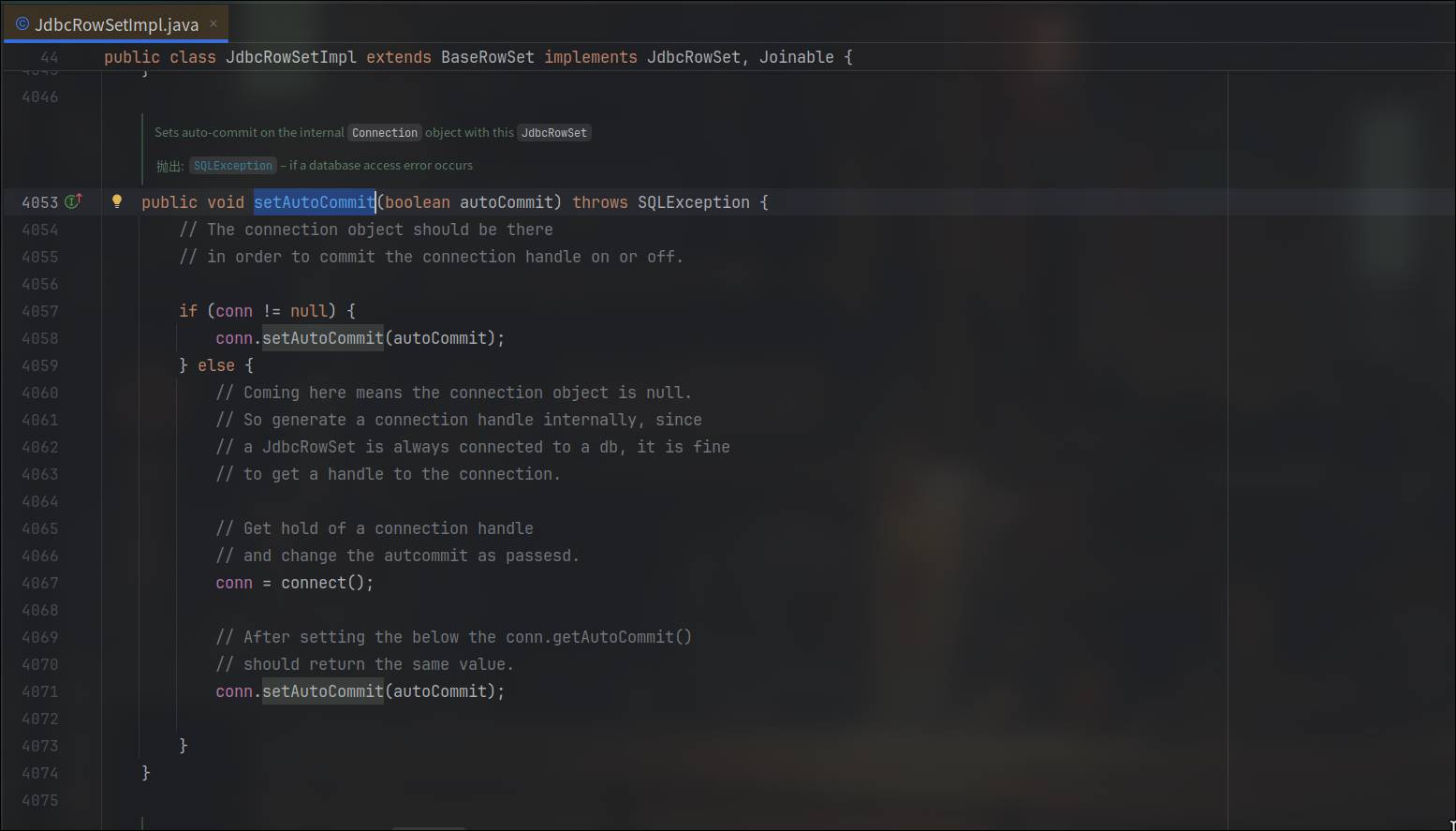The image size is (1456, 831).
Task: Click the class icon in JdbcRowSetImpl.java tab
Action: coord(22,24)
